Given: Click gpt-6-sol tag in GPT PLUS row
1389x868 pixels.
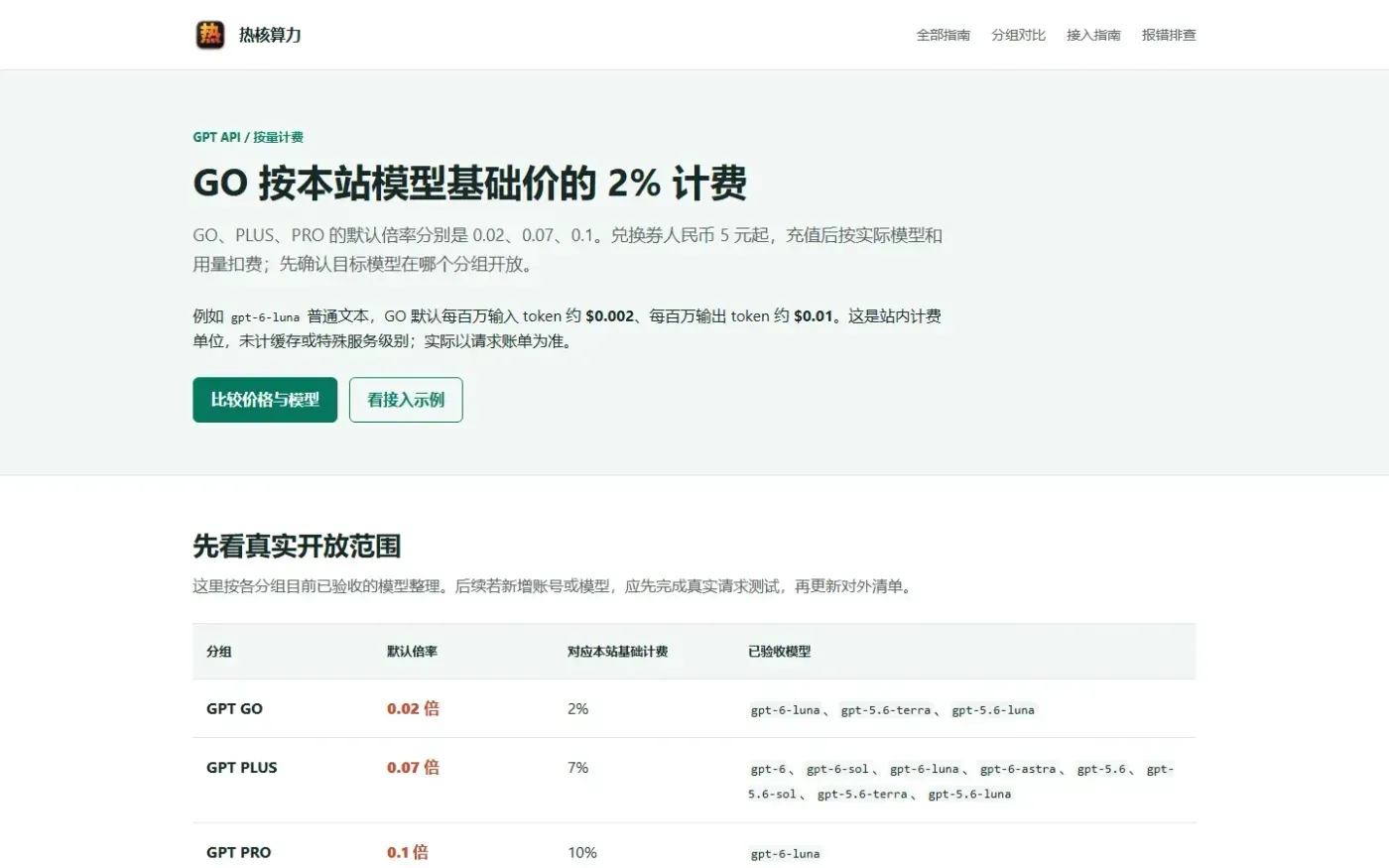Looking at the screenshot, I should pos(837,769).
